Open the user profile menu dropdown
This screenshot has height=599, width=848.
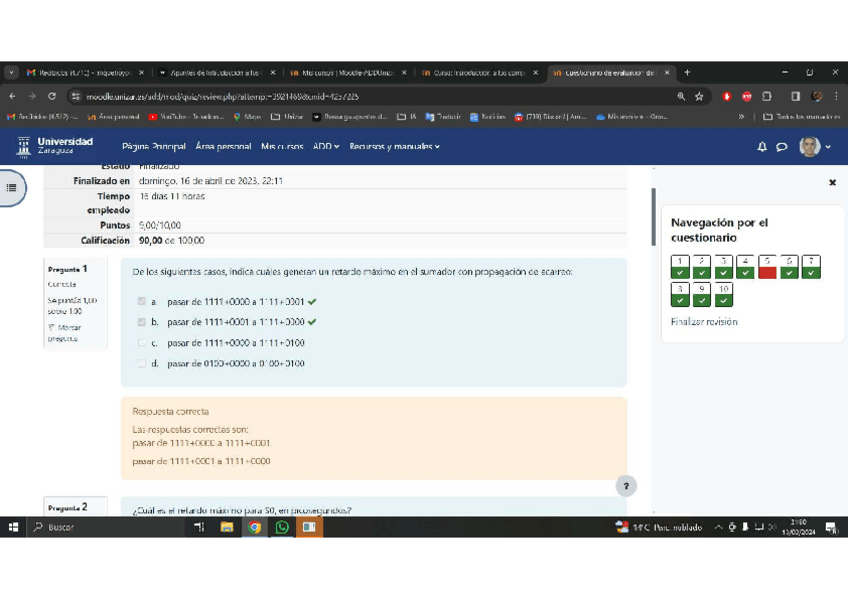point(815,147)
